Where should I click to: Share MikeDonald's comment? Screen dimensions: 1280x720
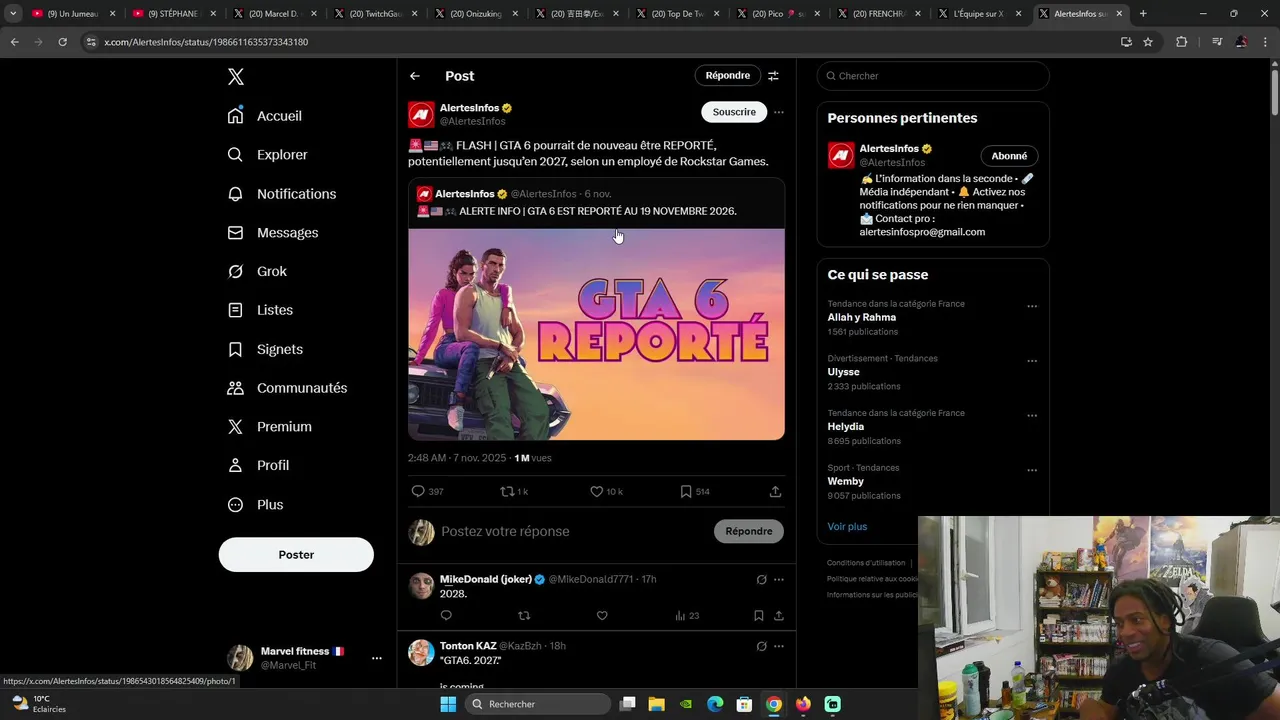(x=778, y=616)
